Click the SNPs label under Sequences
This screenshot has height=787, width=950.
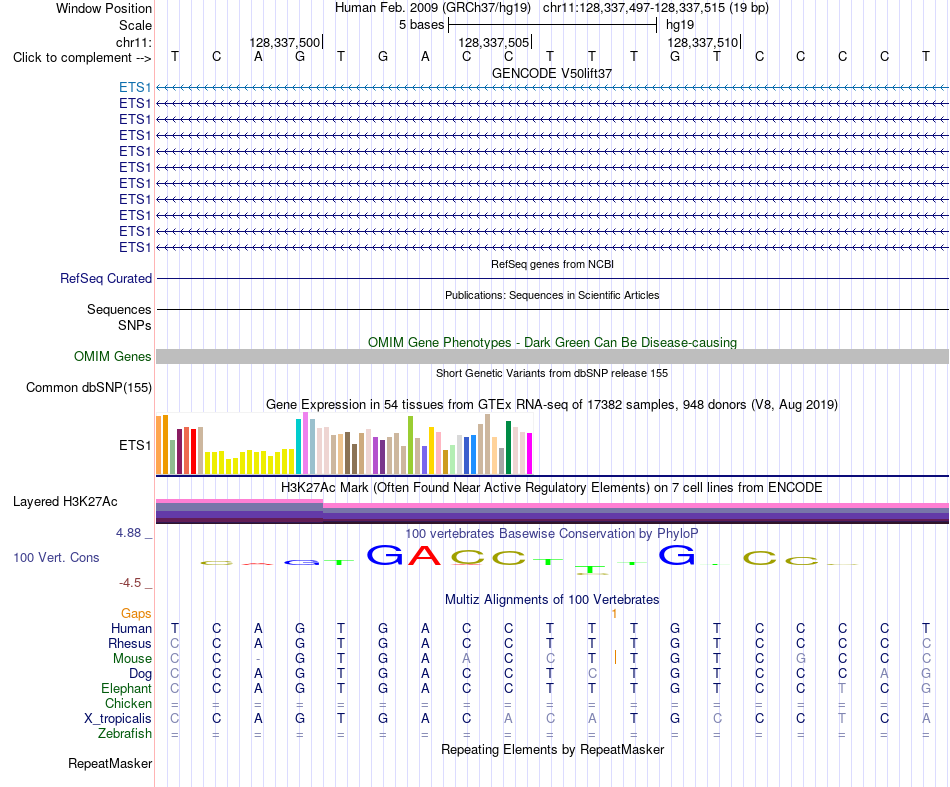(x=135, y=325)
